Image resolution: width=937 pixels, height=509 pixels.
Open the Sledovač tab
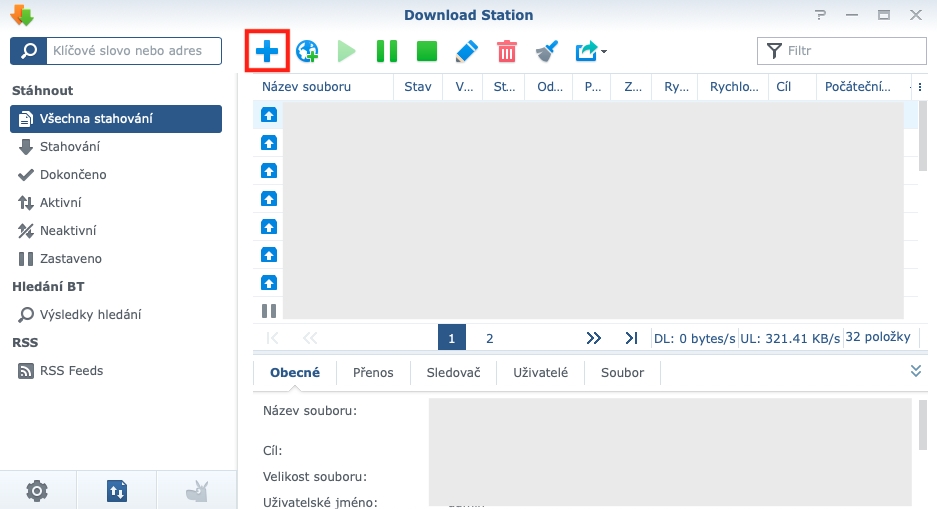click(x=453, y=372)
